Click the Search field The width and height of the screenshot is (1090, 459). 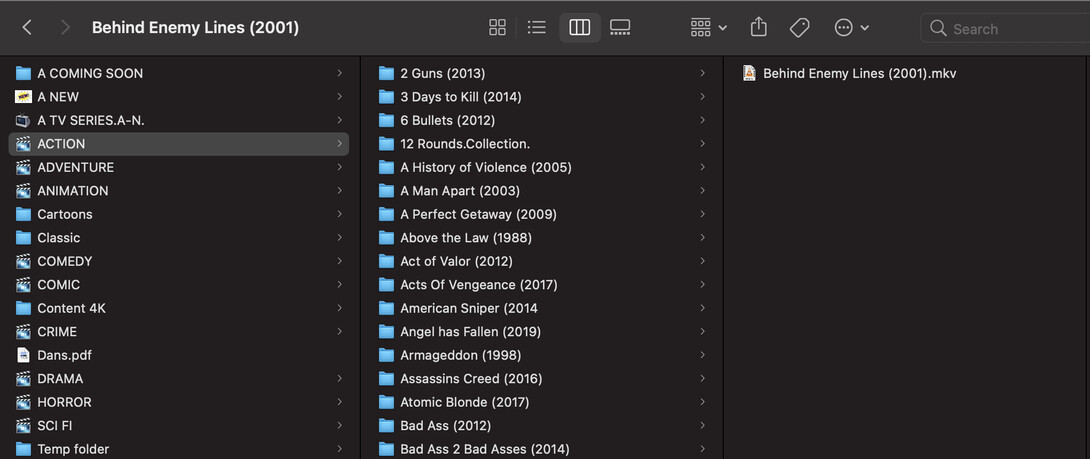point(1005,29)
